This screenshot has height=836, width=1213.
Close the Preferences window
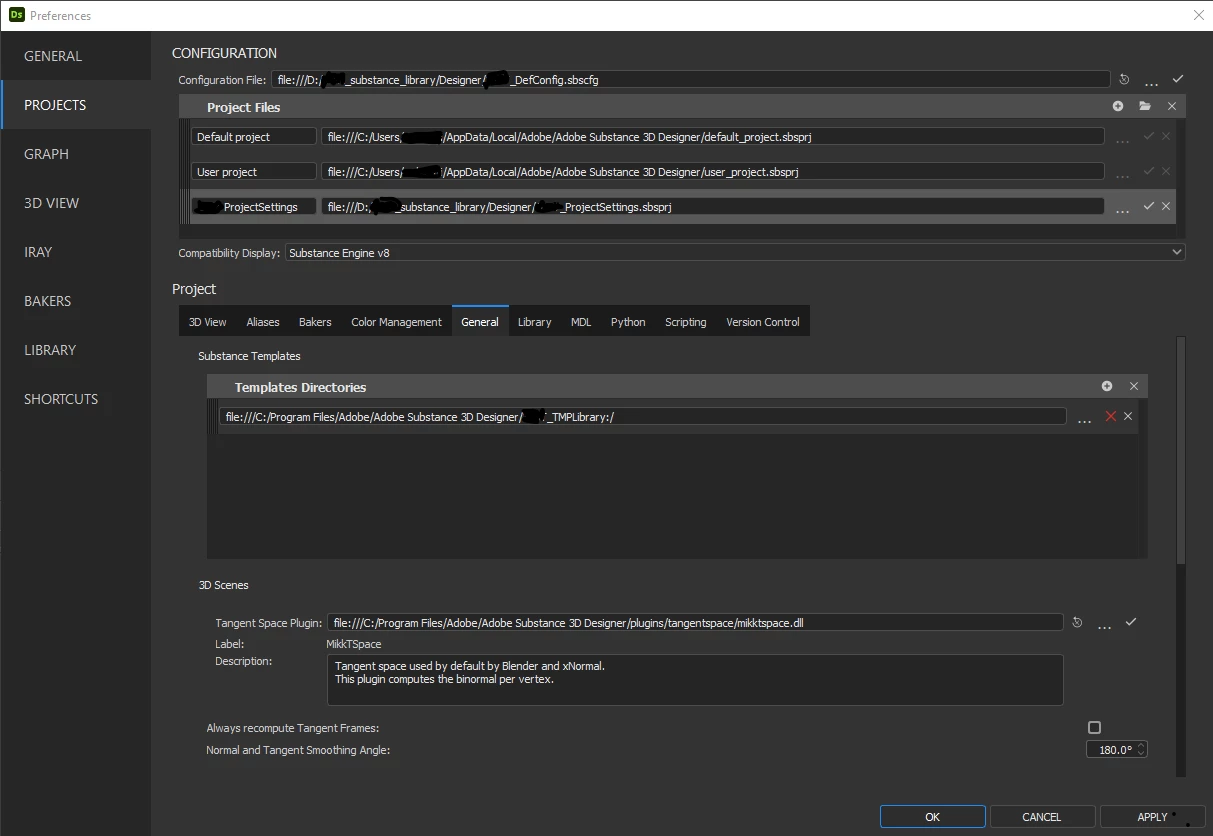tap(1198, 15)
